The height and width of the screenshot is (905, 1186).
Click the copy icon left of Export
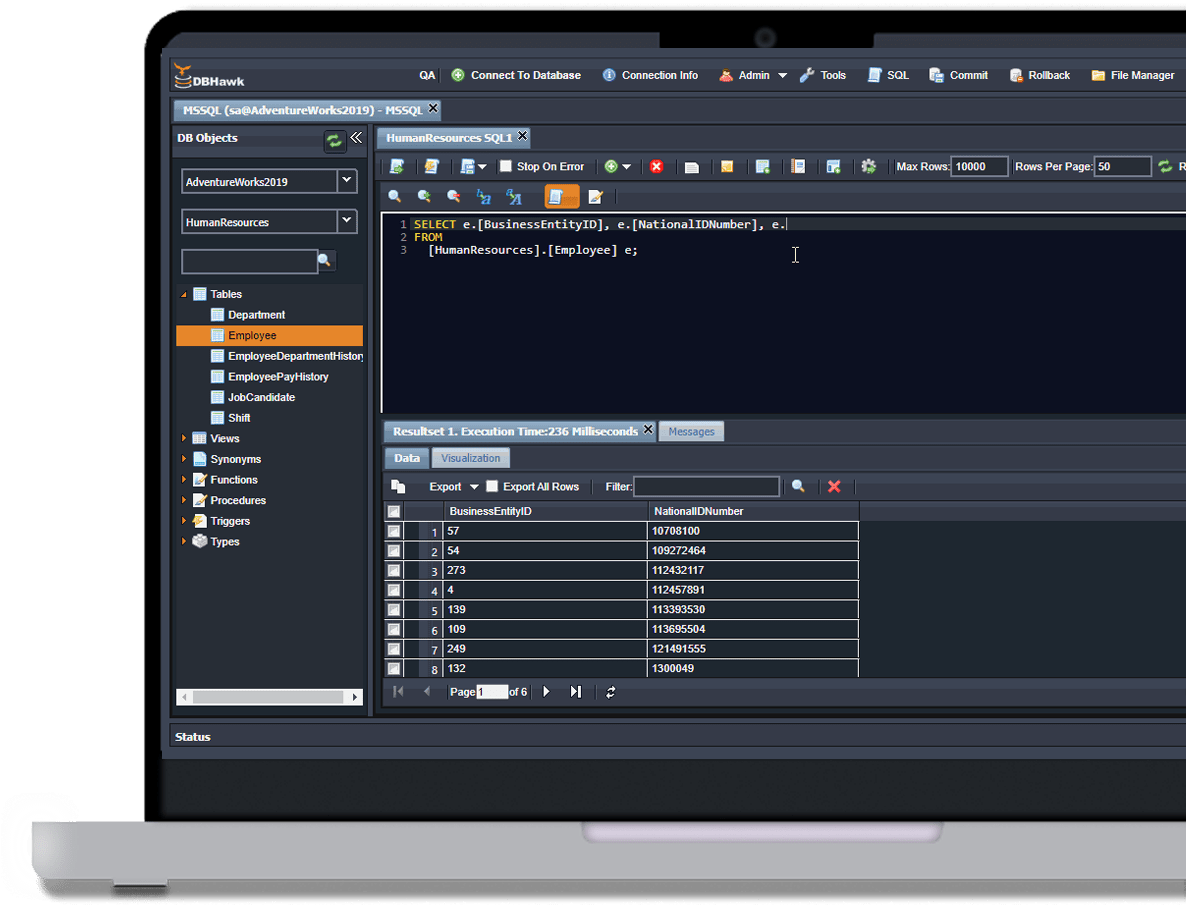399,487
